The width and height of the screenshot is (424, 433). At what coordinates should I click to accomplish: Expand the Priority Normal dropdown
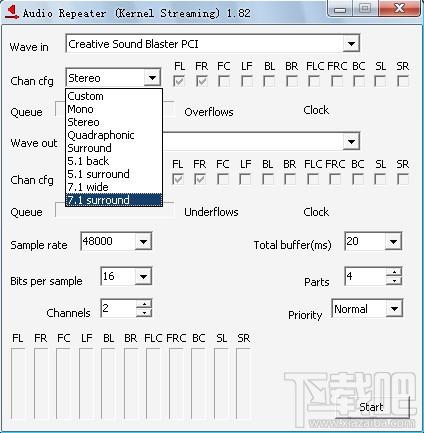tap(394, 308)
